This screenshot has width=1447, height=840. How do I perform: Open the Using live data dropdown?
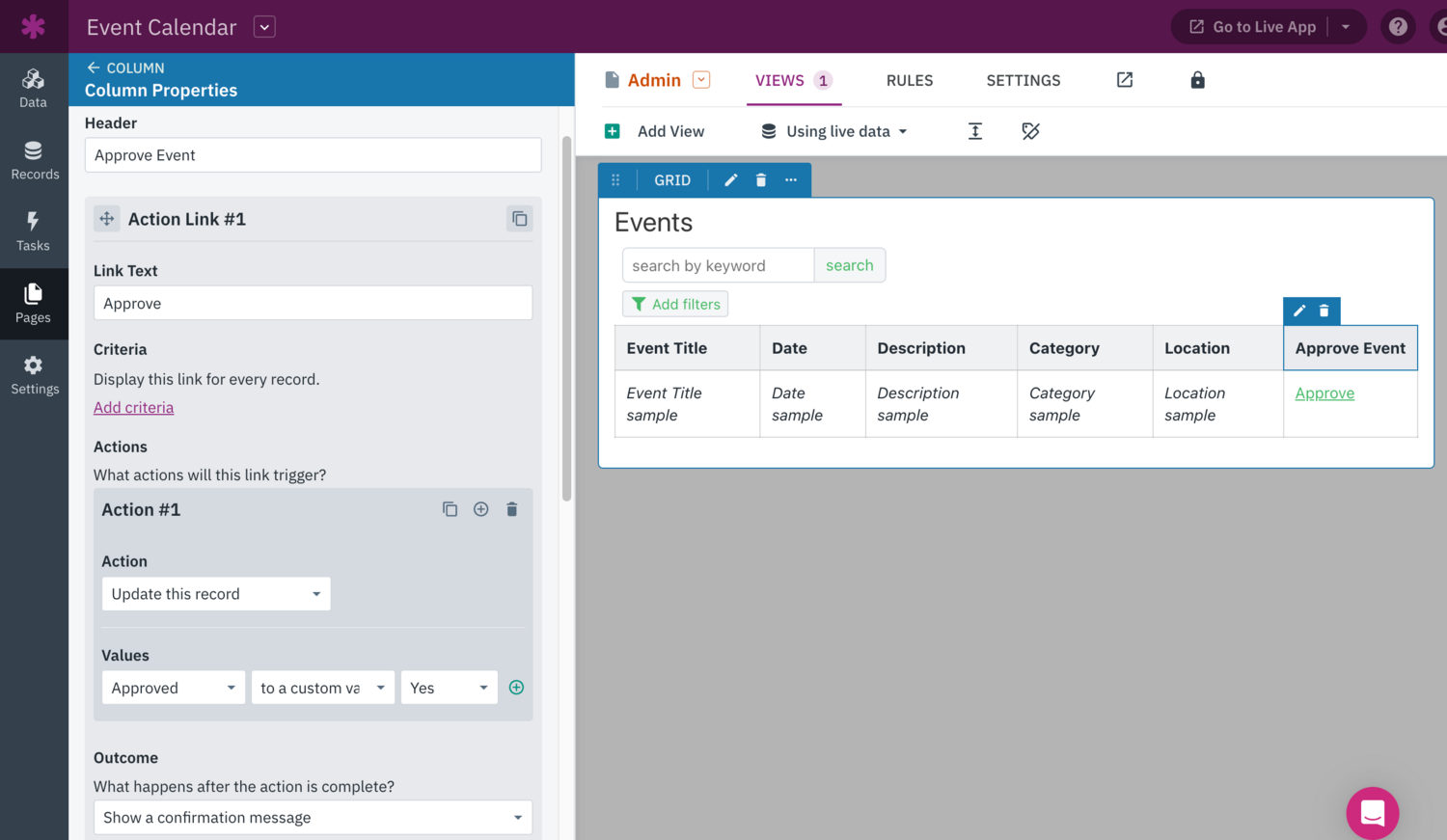pos(835,131)
